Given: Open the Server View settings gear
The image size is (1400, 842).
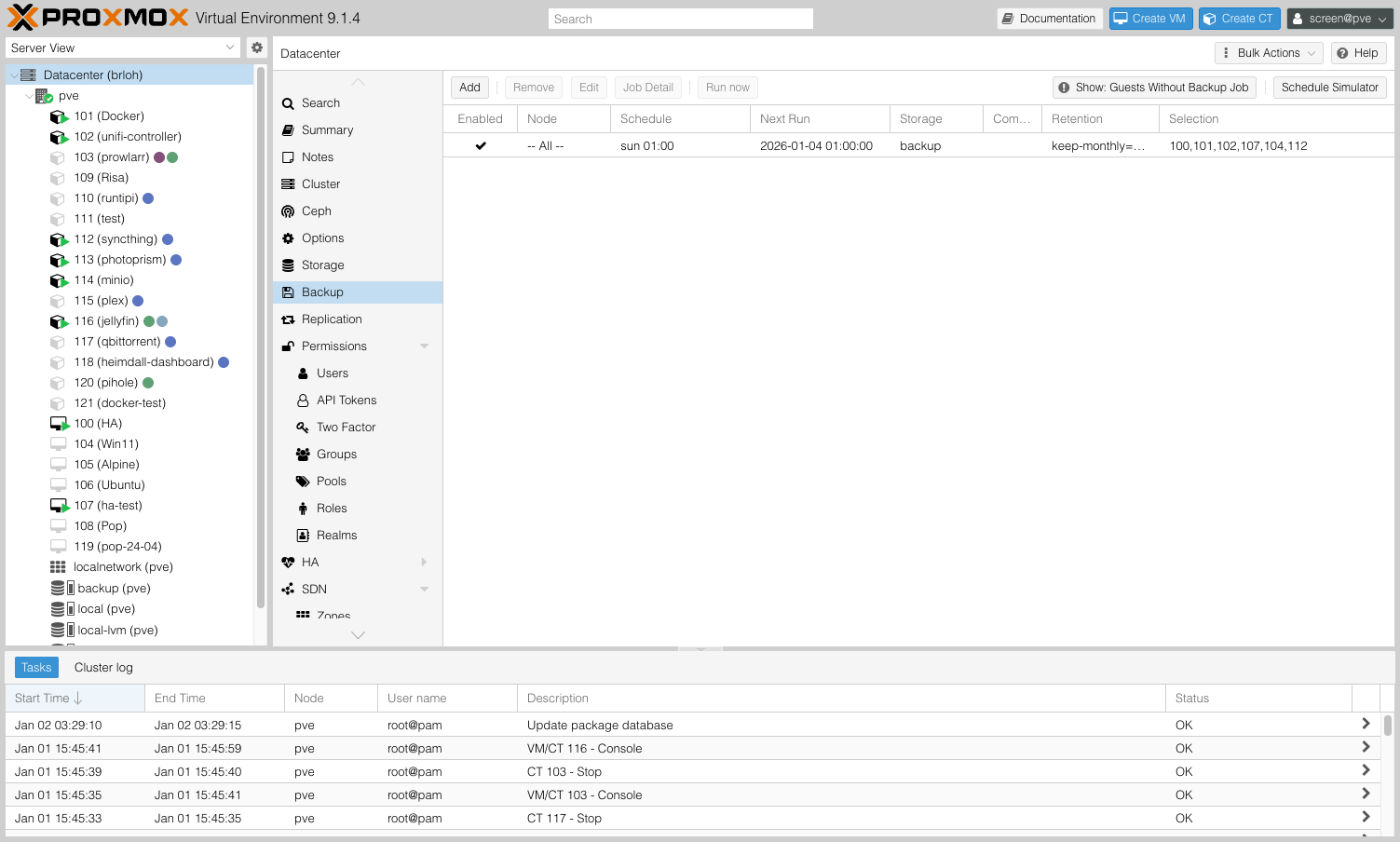Looking at the screenshot, I should pyautogui.click(x=257, y=47).
